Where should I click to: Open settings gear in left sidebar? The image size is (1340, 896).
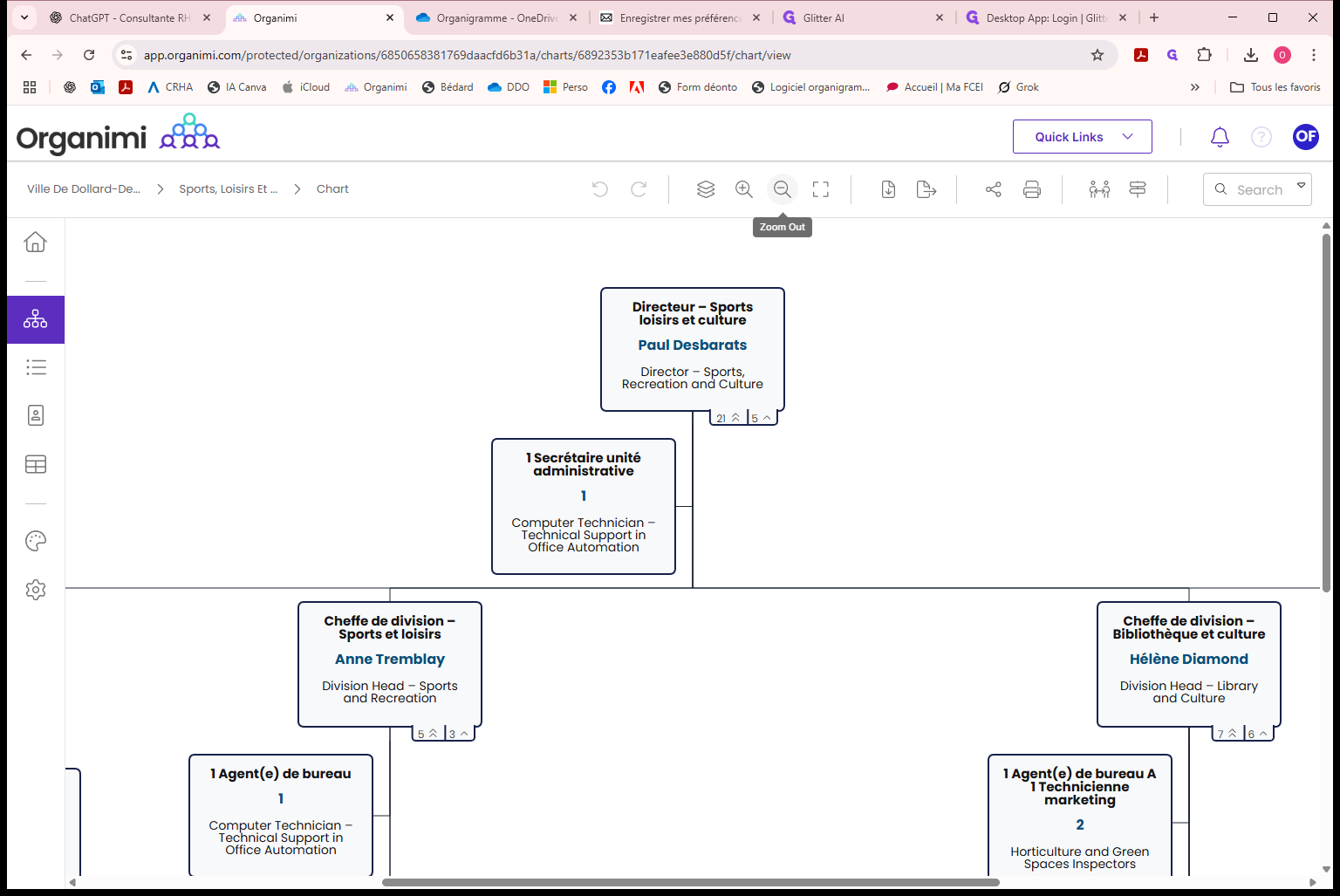36,590
